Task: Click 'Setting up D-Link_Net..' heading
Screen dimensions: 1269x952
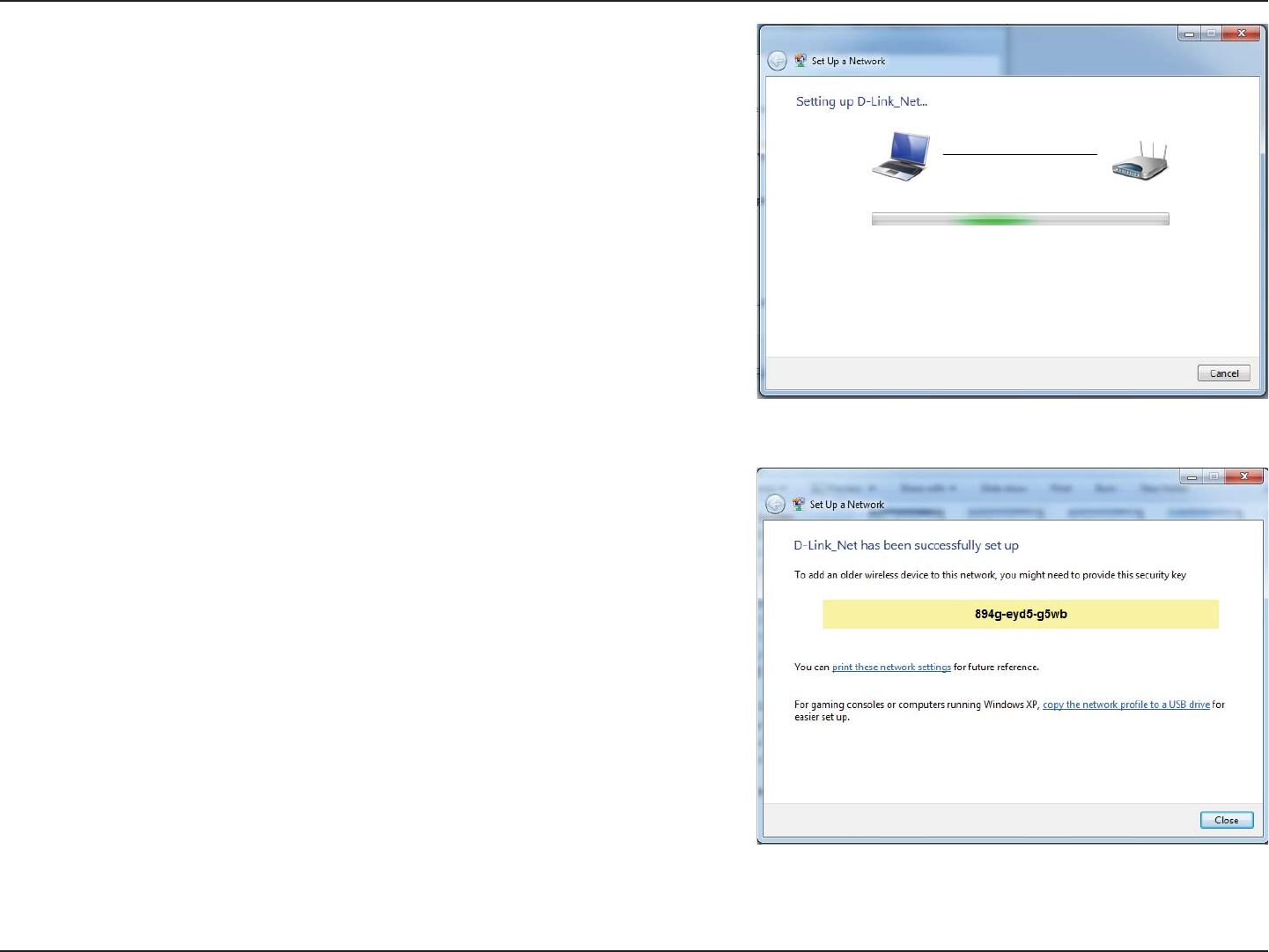Action: [x=861, y=101]
